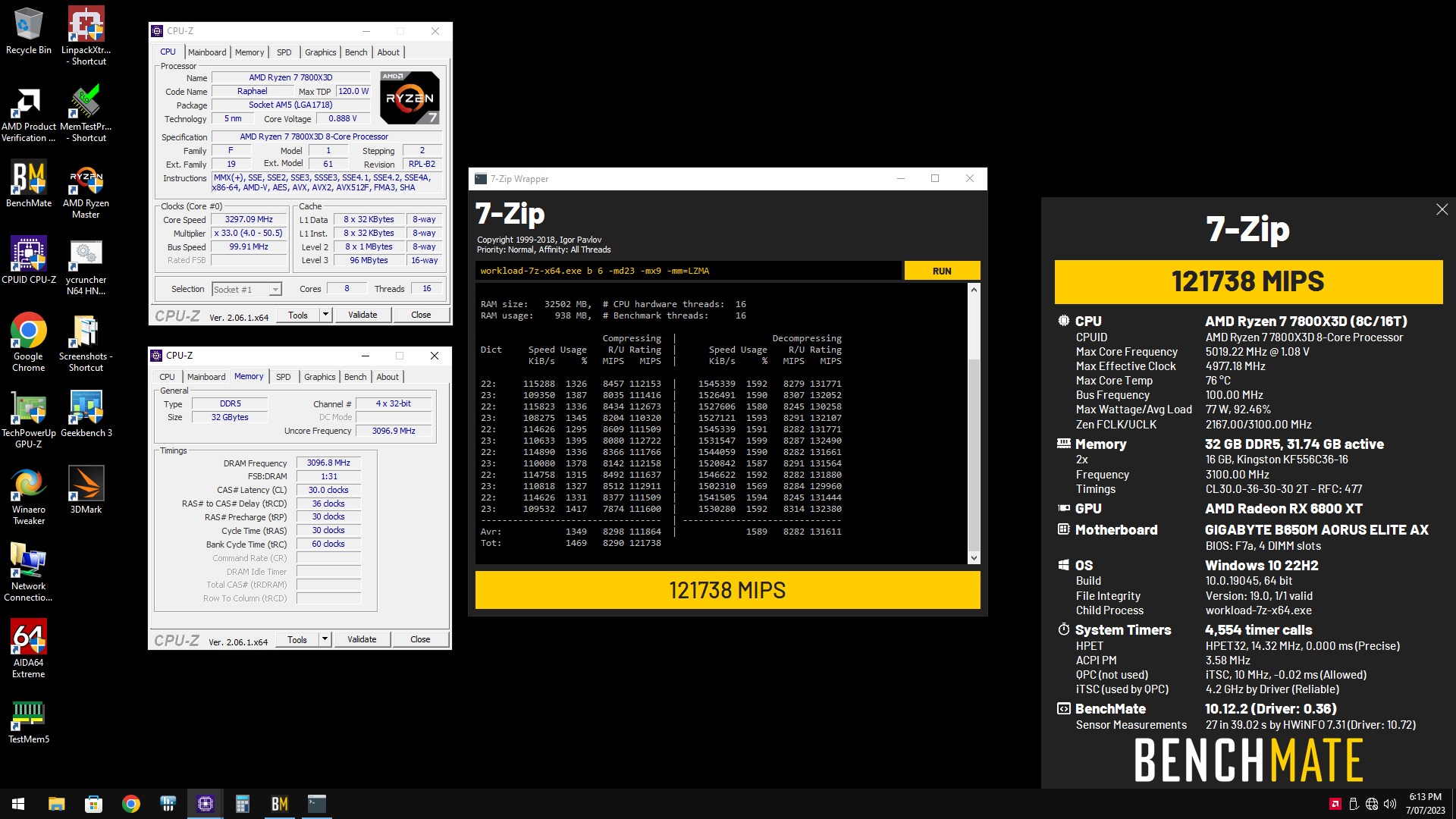
Task: Open Mainboard tab in bottom CPU-Z
Action: pyautogui.click(x=206, y=377)
